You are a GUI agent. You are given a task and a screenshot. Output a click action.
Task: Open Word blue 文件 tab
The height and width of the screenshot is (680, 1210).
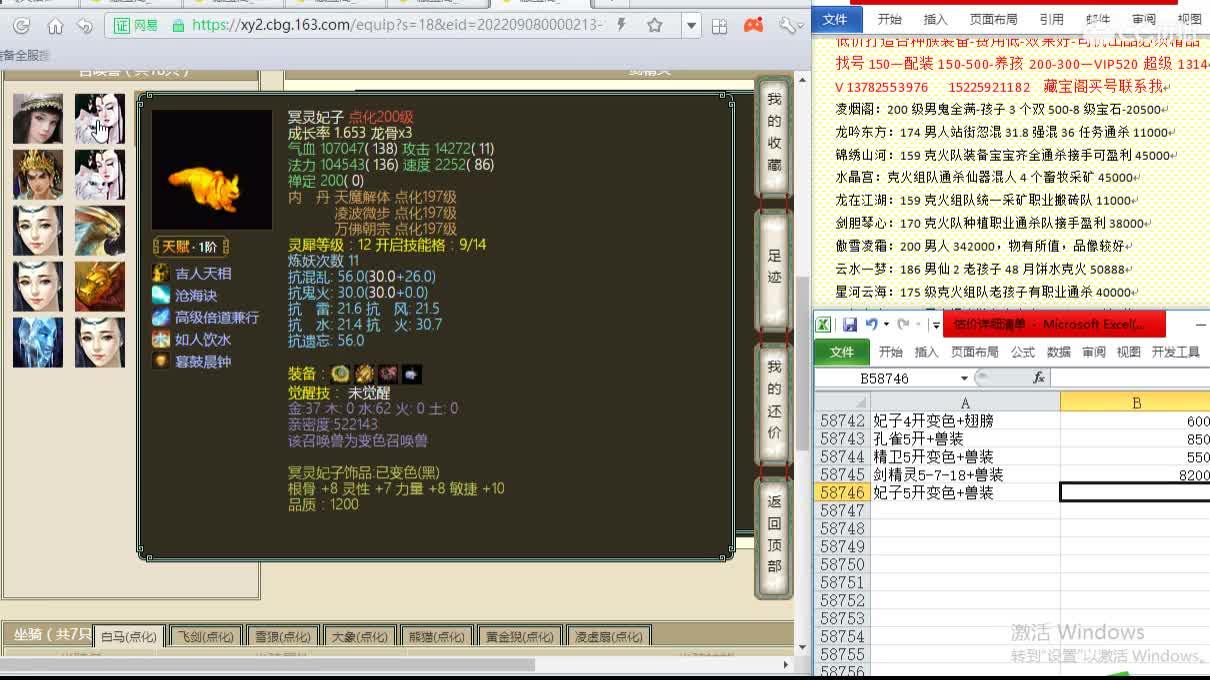point(834,19)
